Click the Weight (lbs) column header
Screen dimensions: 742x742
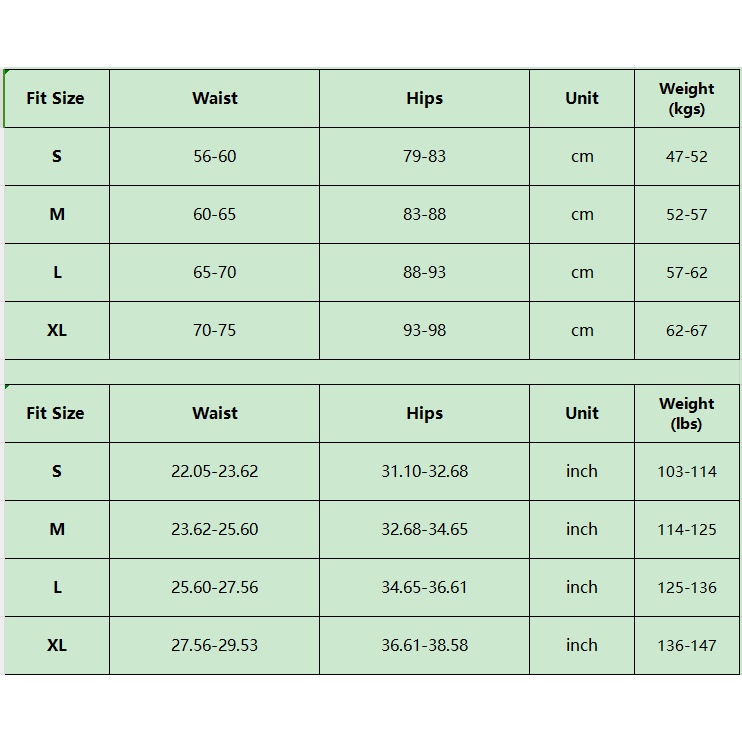687,413
